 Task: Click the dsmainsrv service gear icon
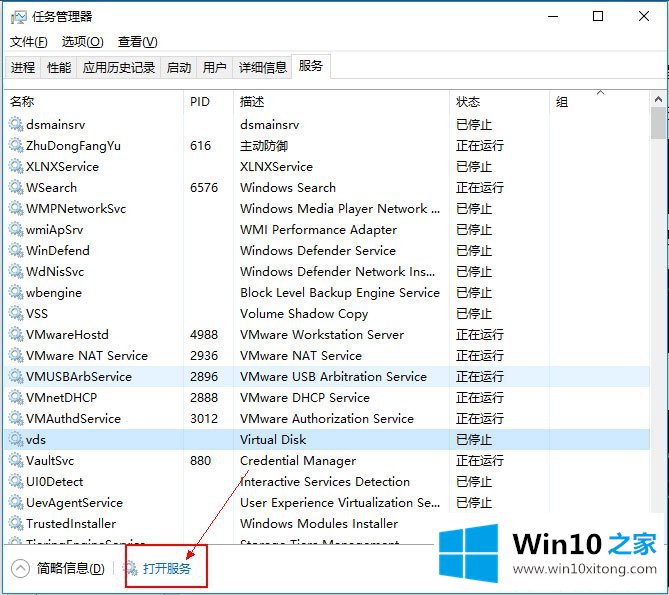(x=16, y=124)
